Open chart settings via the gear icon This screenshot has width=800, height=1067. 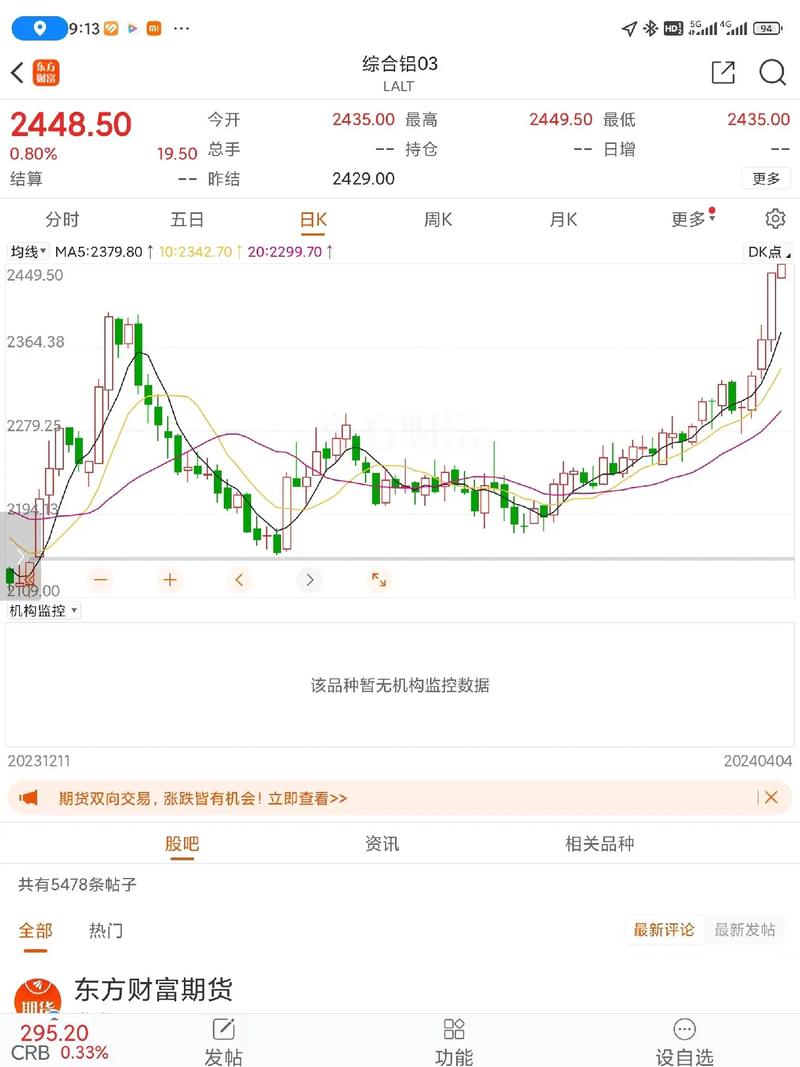click(774, 218)
